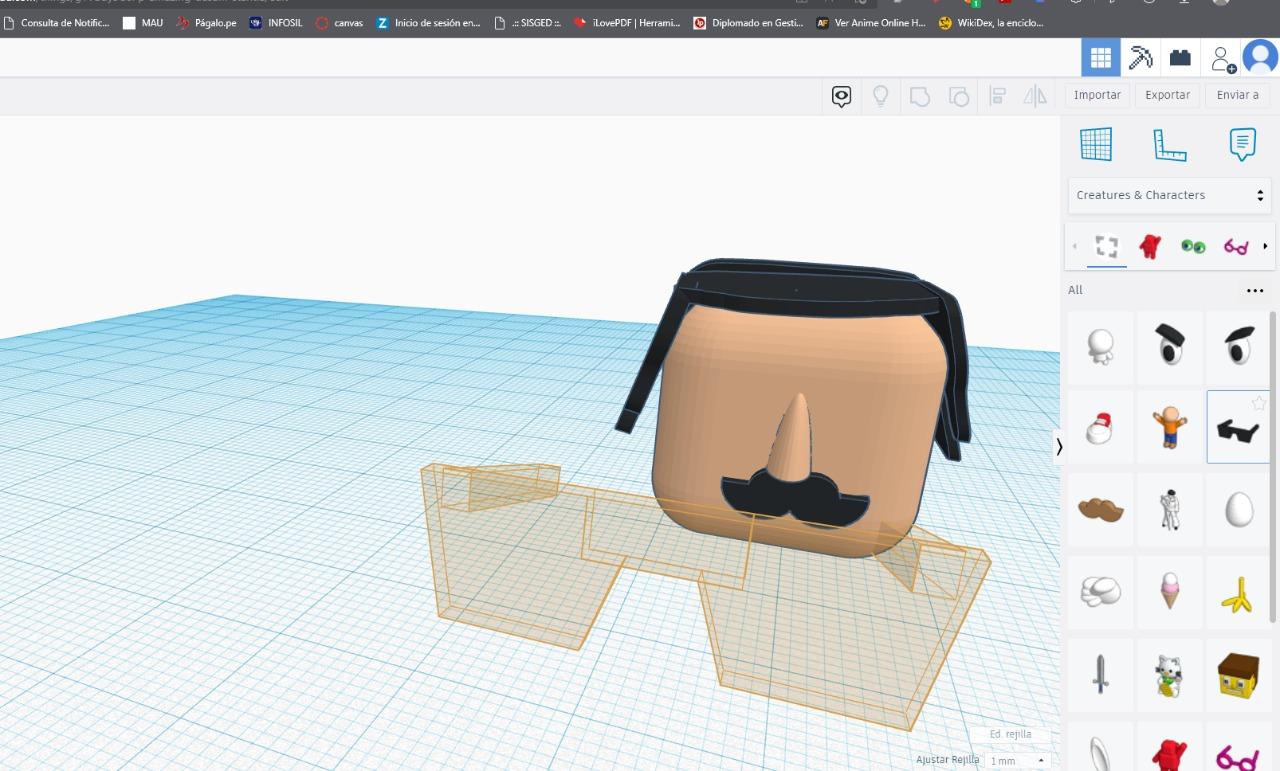Click the Ed. rejilla button

1009,734
